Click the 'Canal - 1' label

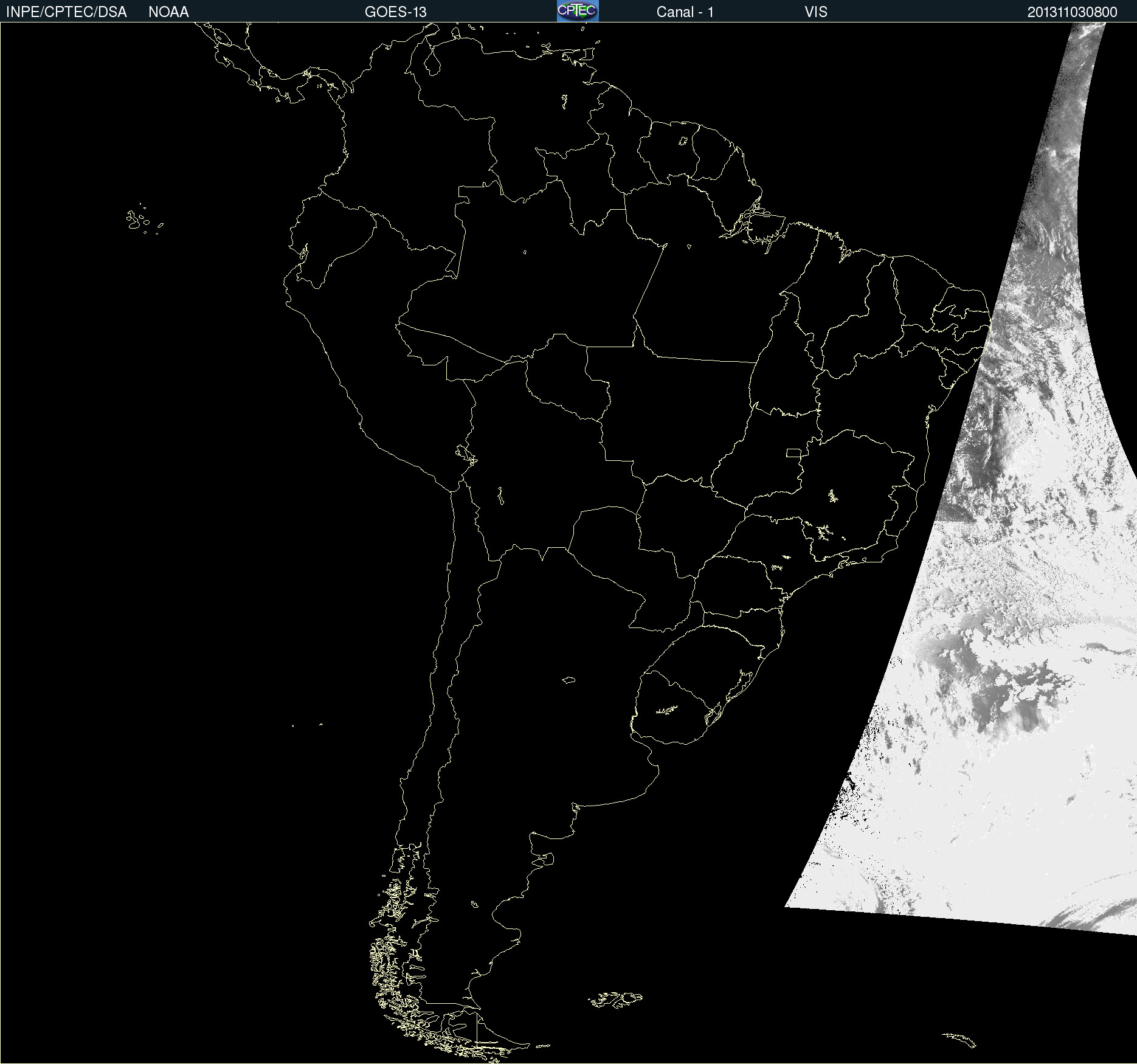685,12
